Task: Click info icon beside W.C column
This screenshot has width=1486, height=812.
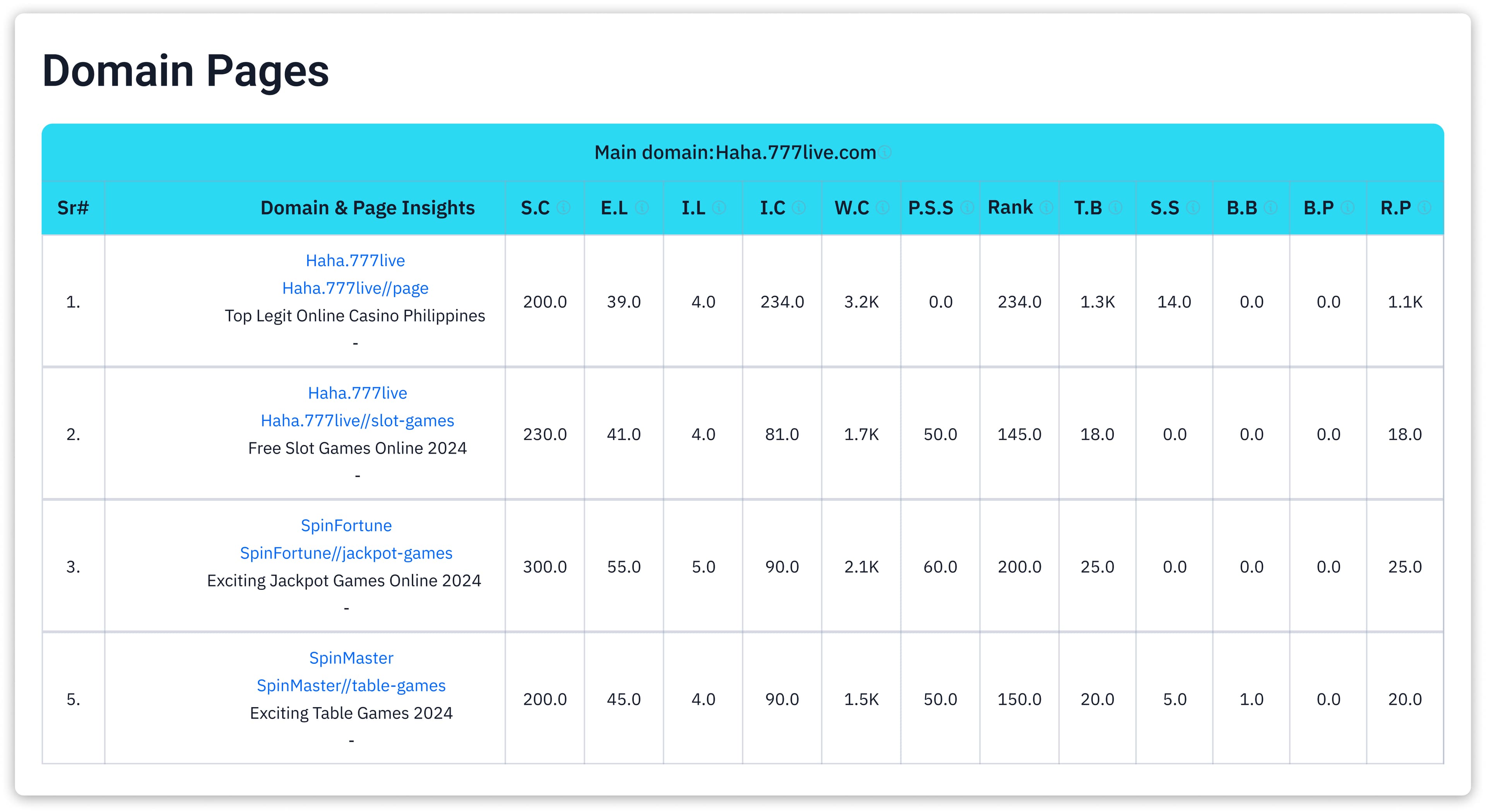Action: coord(883,208)
